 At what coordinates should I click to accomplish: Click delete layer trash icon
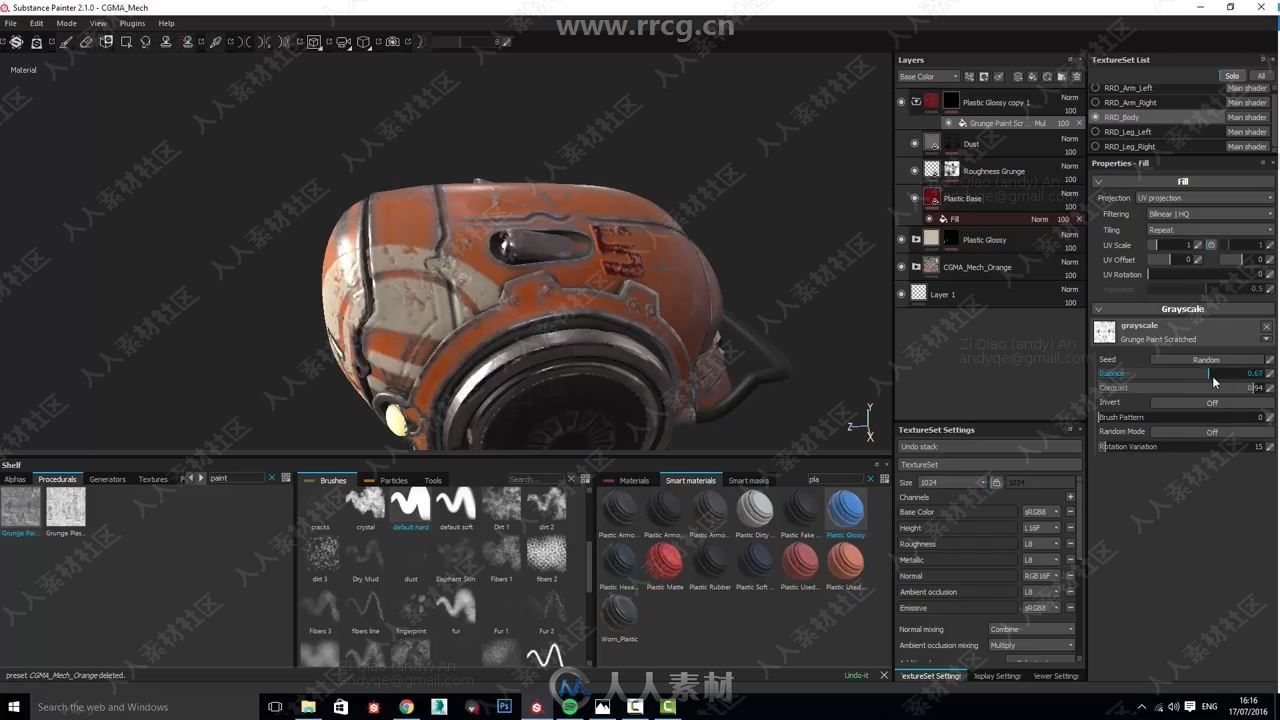pos(1076,77)
